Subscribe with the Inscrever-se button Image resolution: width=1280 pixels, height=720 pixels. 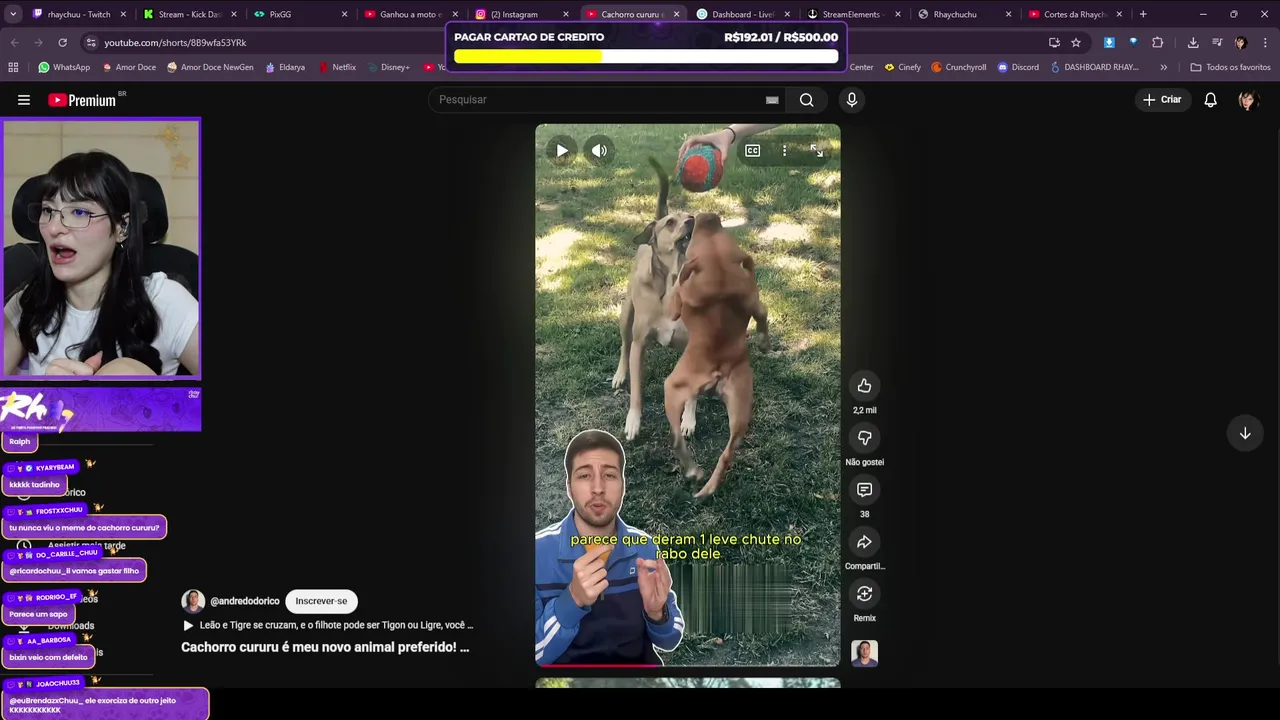click(321, 601)
